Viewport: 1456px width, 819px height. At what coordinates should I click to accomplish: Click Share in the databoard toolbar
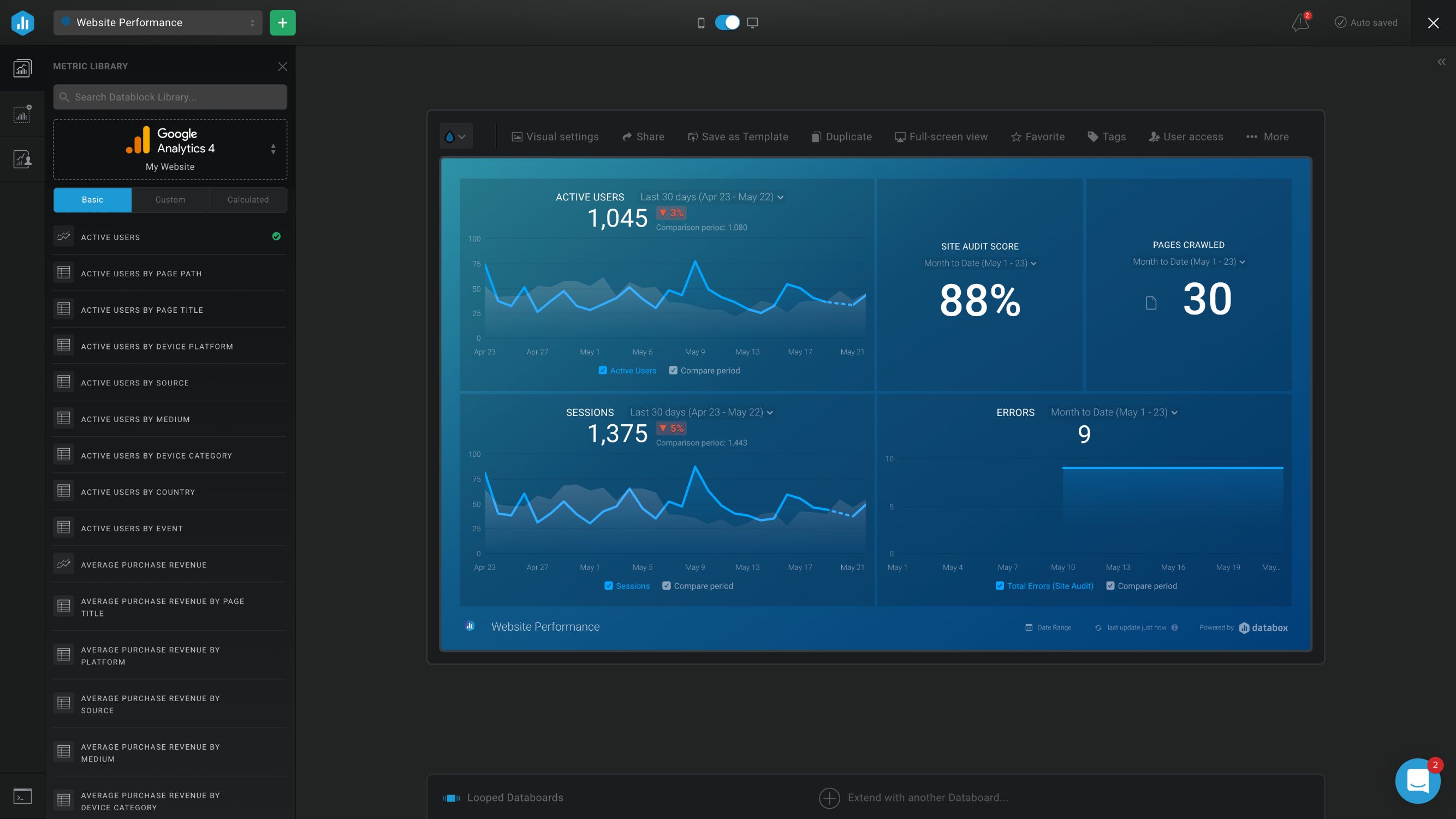(x=643, y=136)
